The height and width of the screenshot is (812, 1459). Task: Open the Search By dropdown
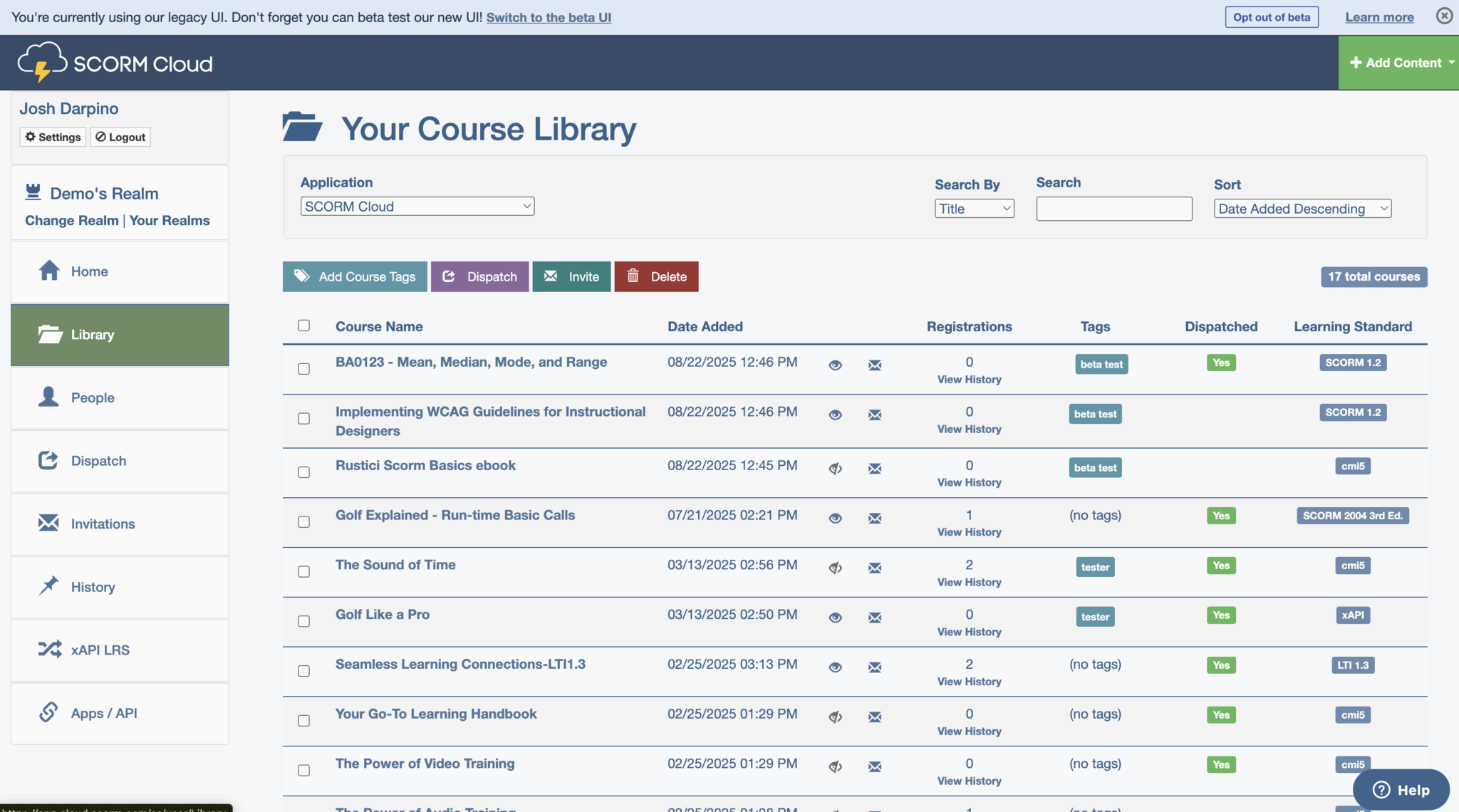point(975,208)
